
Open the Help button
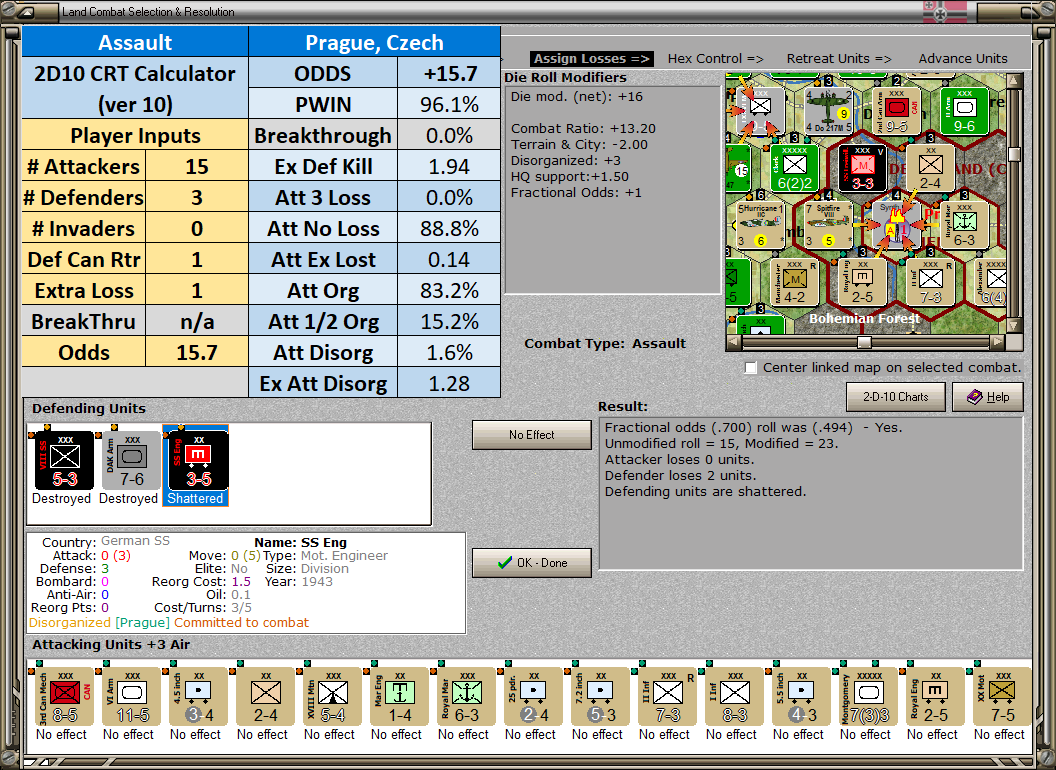pos(988,397)
